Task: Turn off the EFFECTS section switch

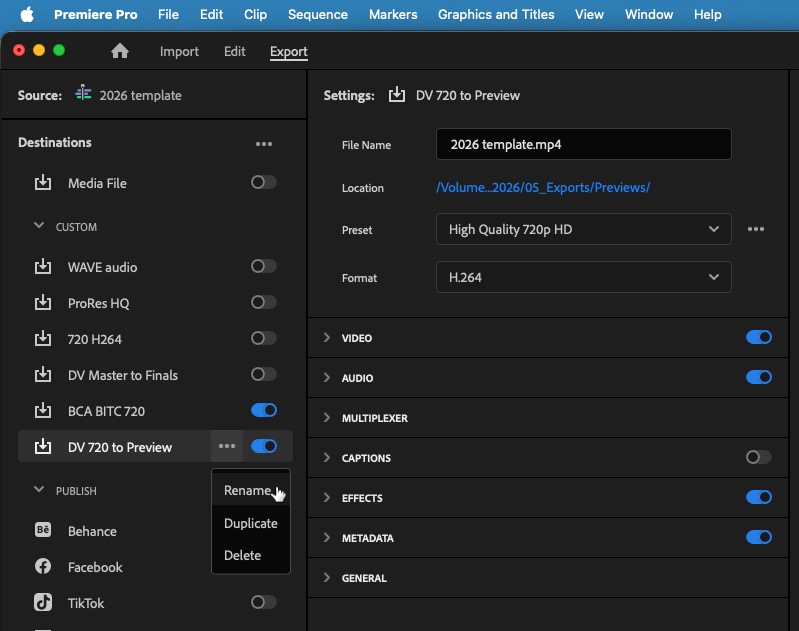Action: coord(759,497)
